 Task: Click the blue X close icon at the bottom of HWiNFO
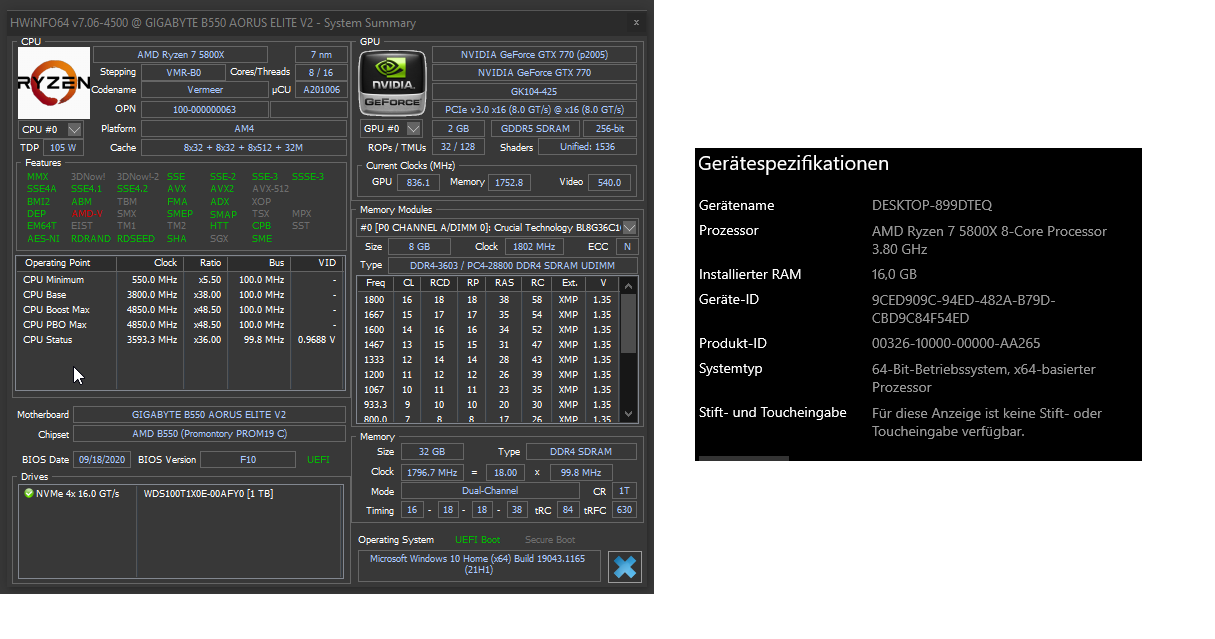pos(624,567)
